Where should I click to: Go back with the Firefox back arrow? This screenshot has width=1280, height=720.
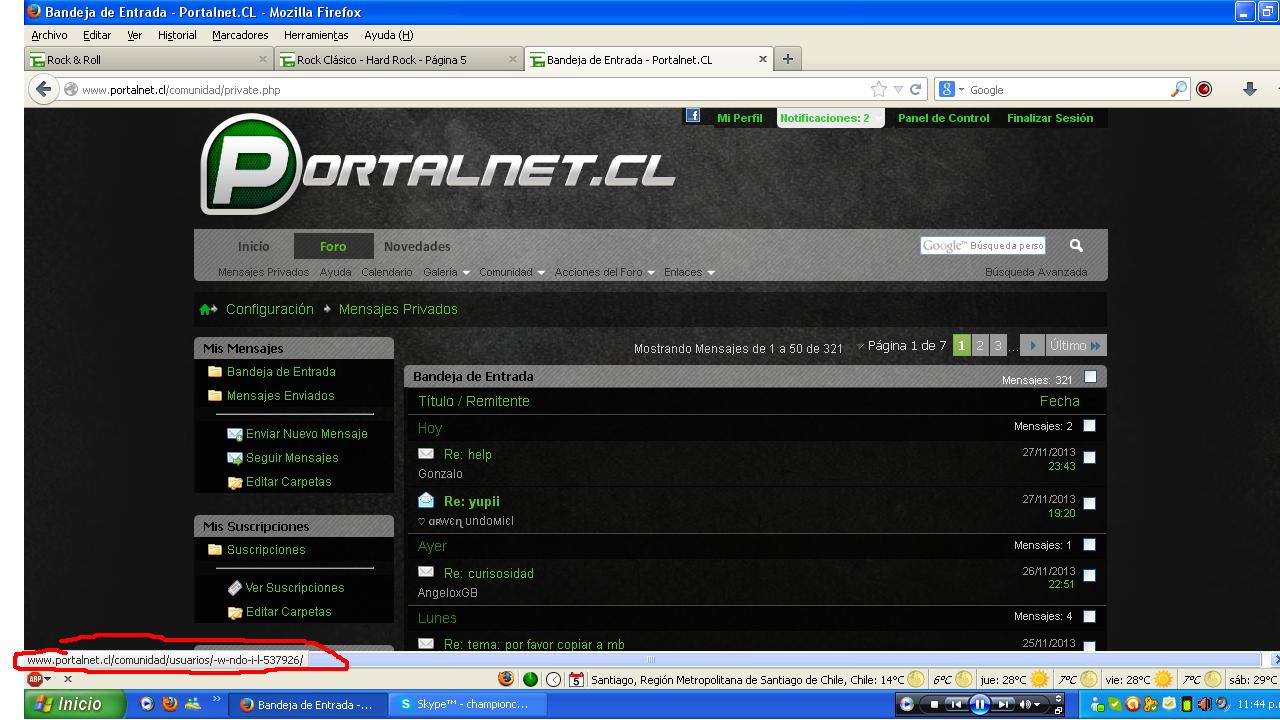click(x=43, y=89)
